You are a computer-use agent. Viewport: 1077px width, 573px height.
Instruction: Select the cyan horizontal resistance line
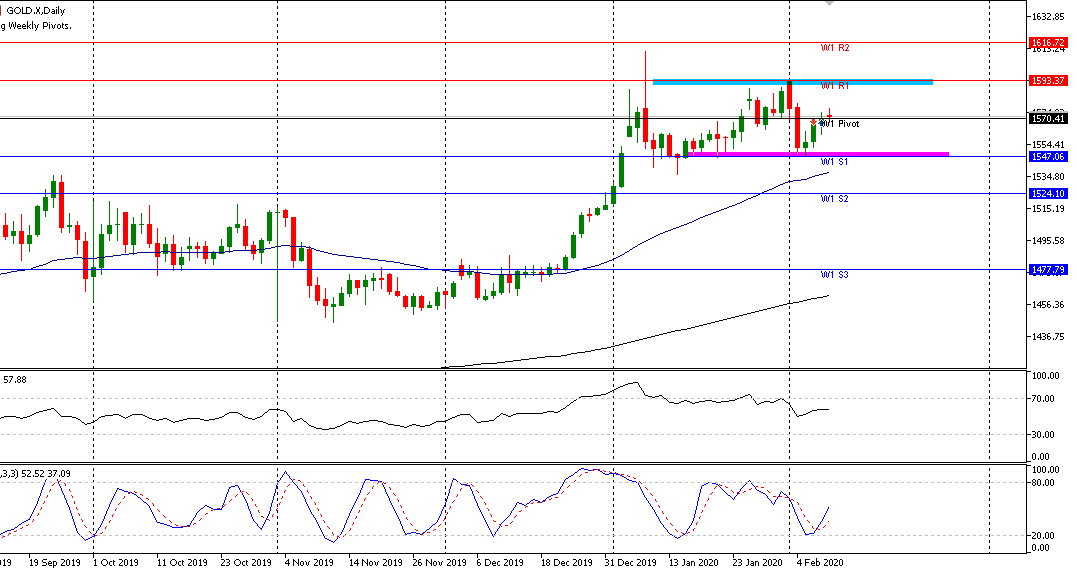point(791,82)
